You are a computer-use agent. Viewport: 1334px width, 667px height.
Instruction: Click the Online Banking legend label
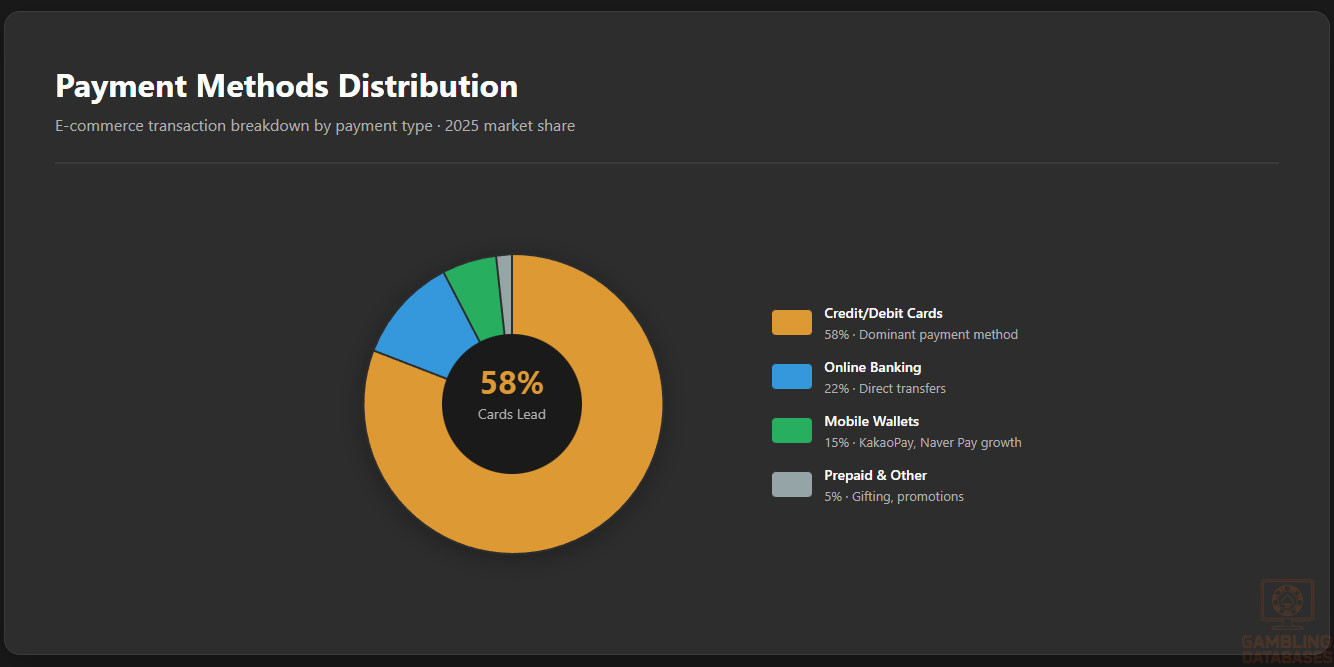click(x=872, y=367)
